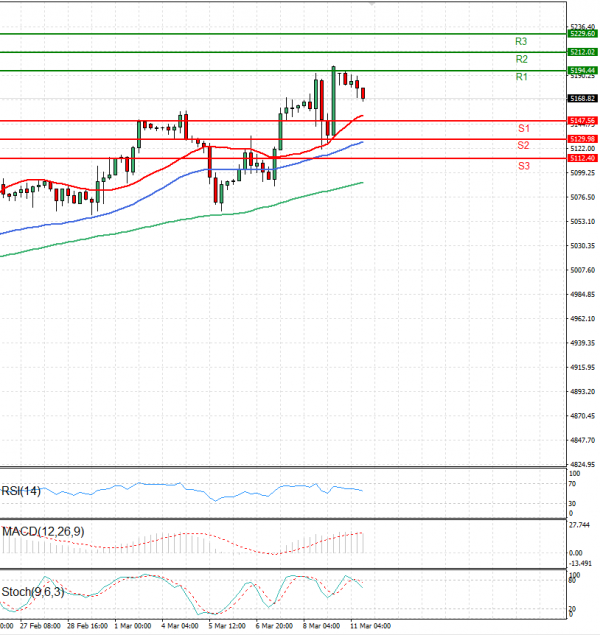Click the 6 Mar 20:00 time label
The width and height of the screenshot is (600, 635).
point(274,627)
